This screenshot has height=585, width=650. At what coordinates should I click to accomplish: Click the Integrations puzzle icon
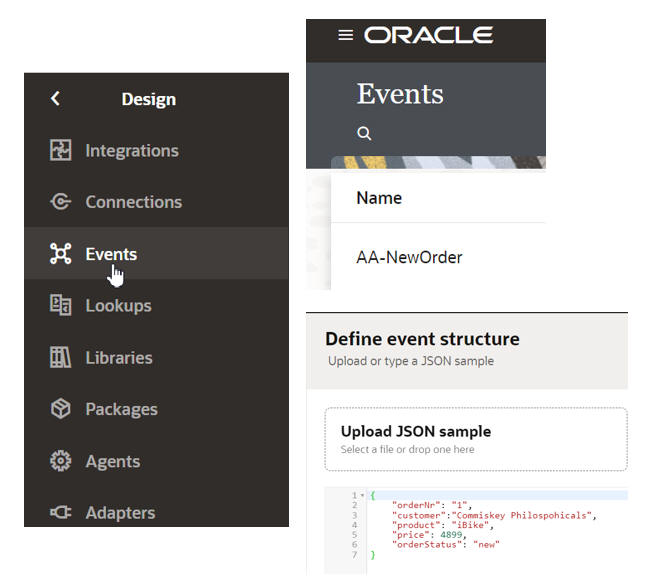click(61, 150)
